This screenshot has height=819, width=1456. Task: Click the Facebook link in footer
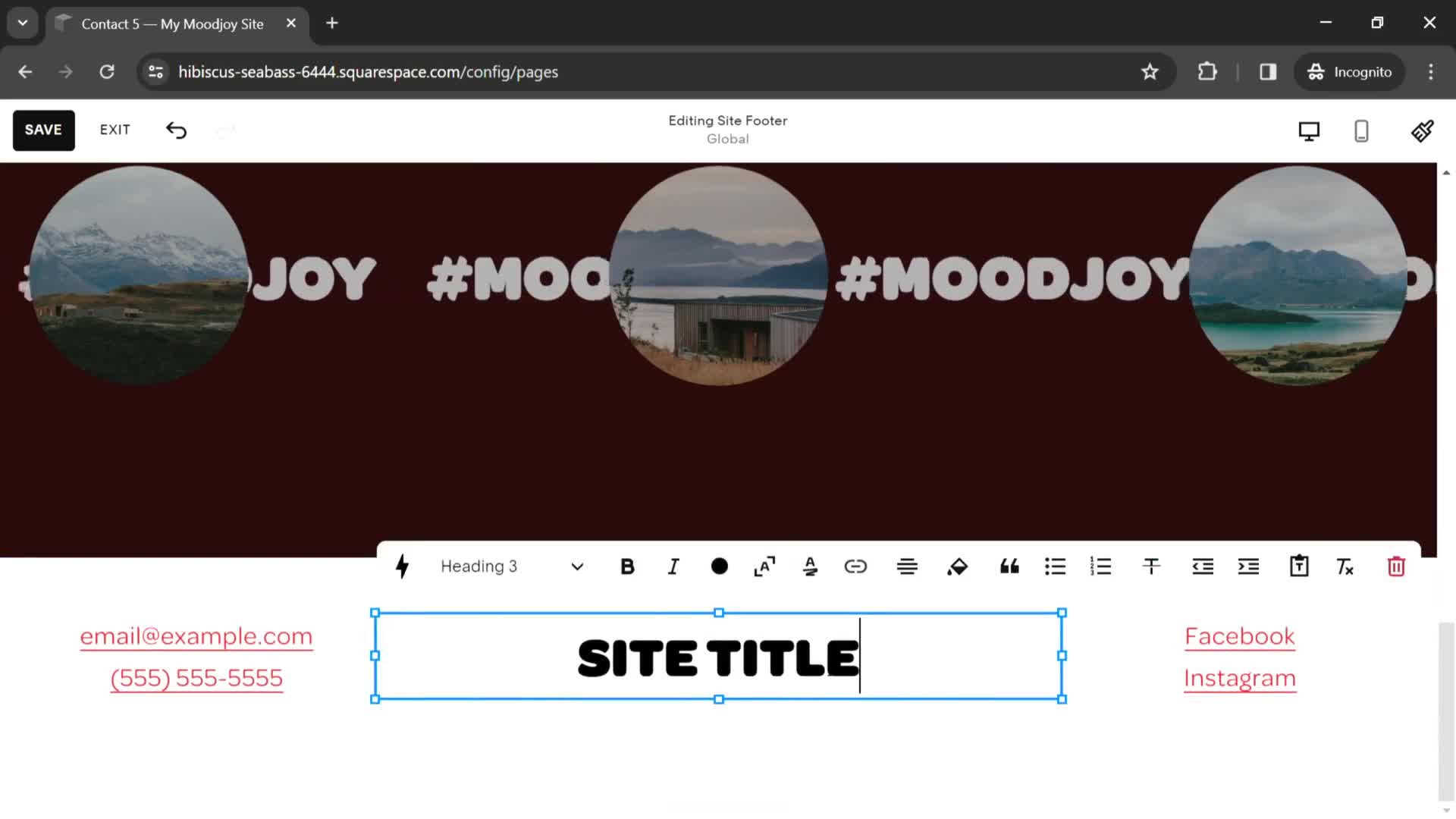[1239, 636]
